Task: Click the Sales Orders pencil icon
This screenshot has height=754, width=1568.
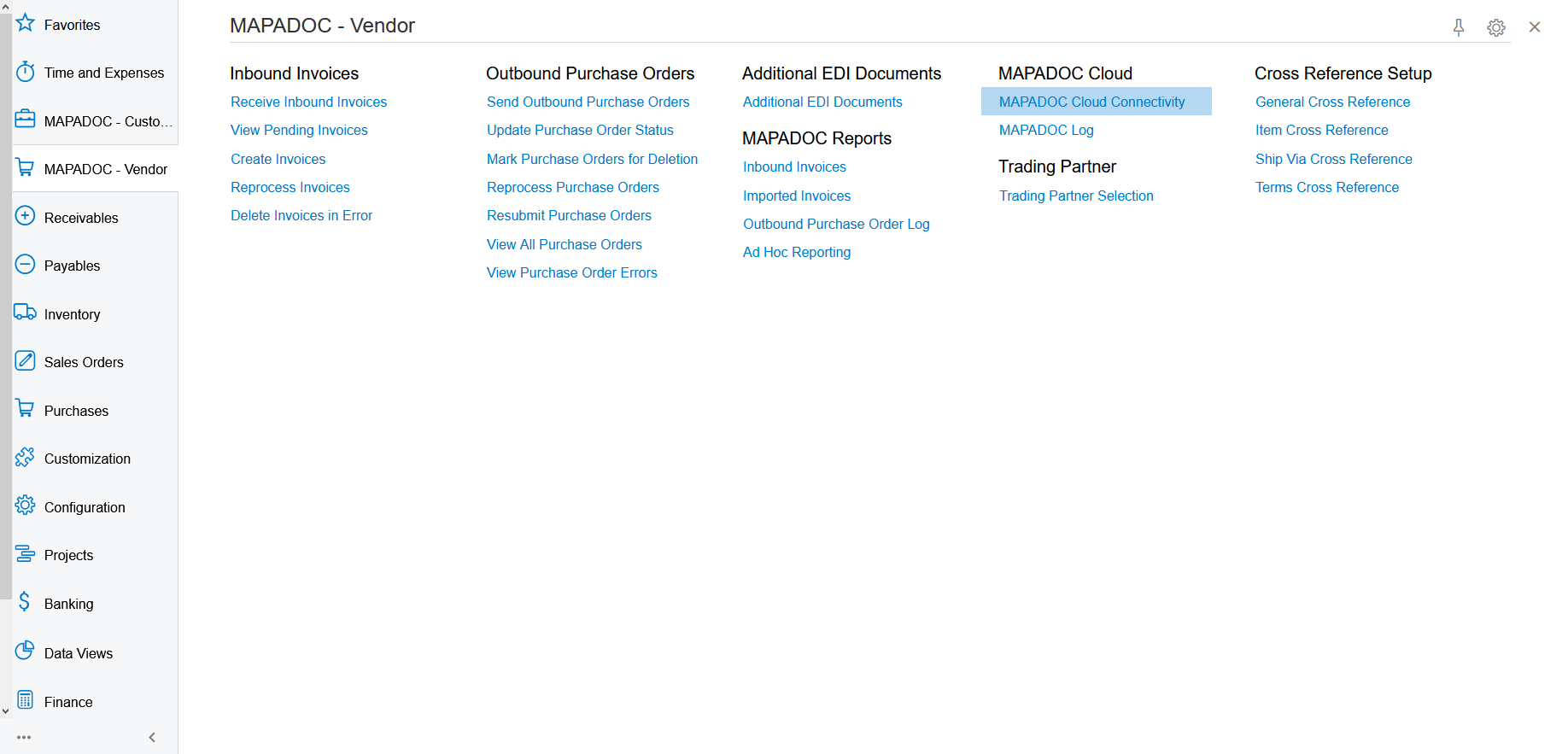Action: click(x=26, y=360)
